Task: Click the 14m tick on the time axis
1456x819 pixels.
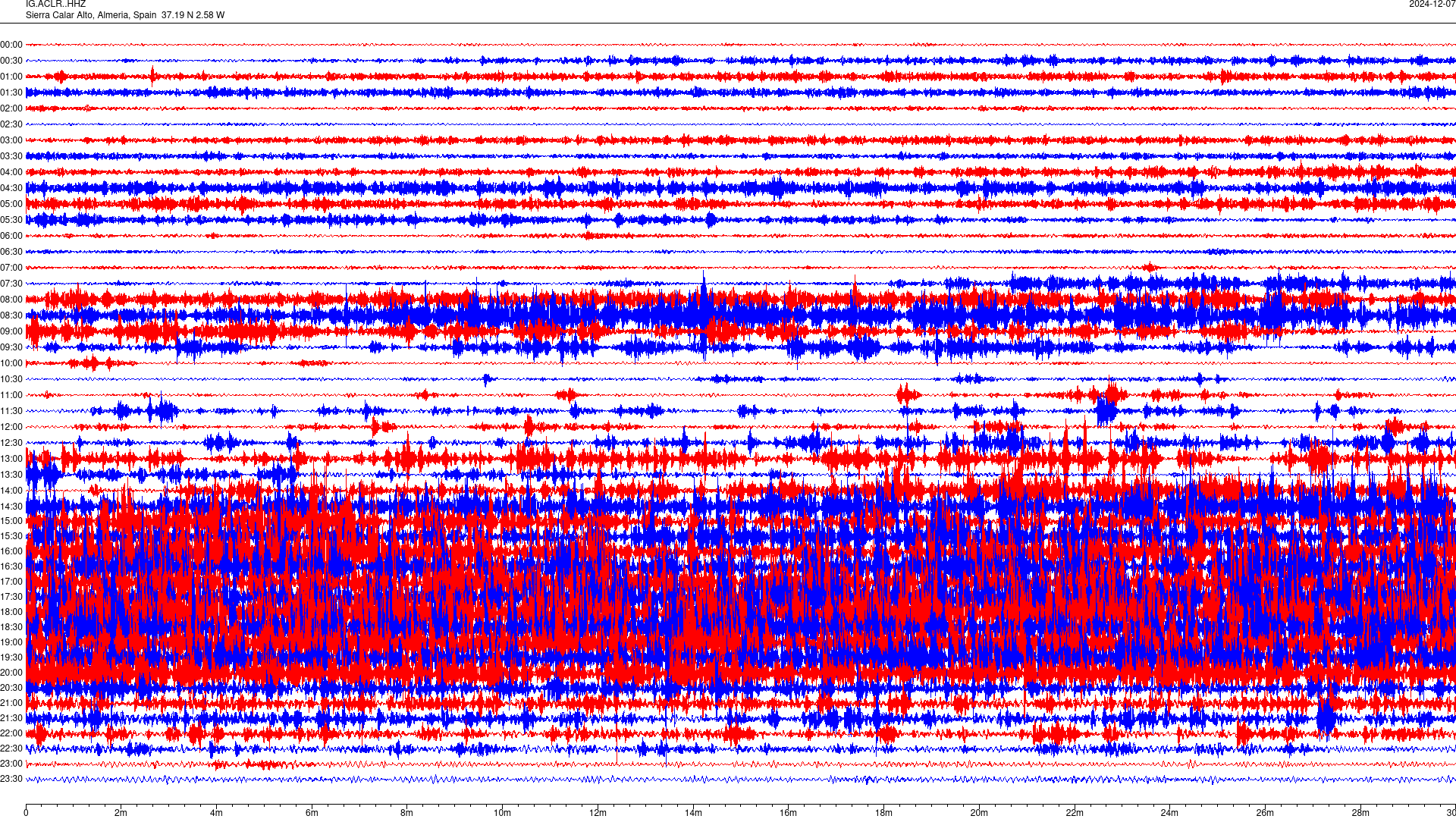Action: pyautogui.click(x=693, y=813)
